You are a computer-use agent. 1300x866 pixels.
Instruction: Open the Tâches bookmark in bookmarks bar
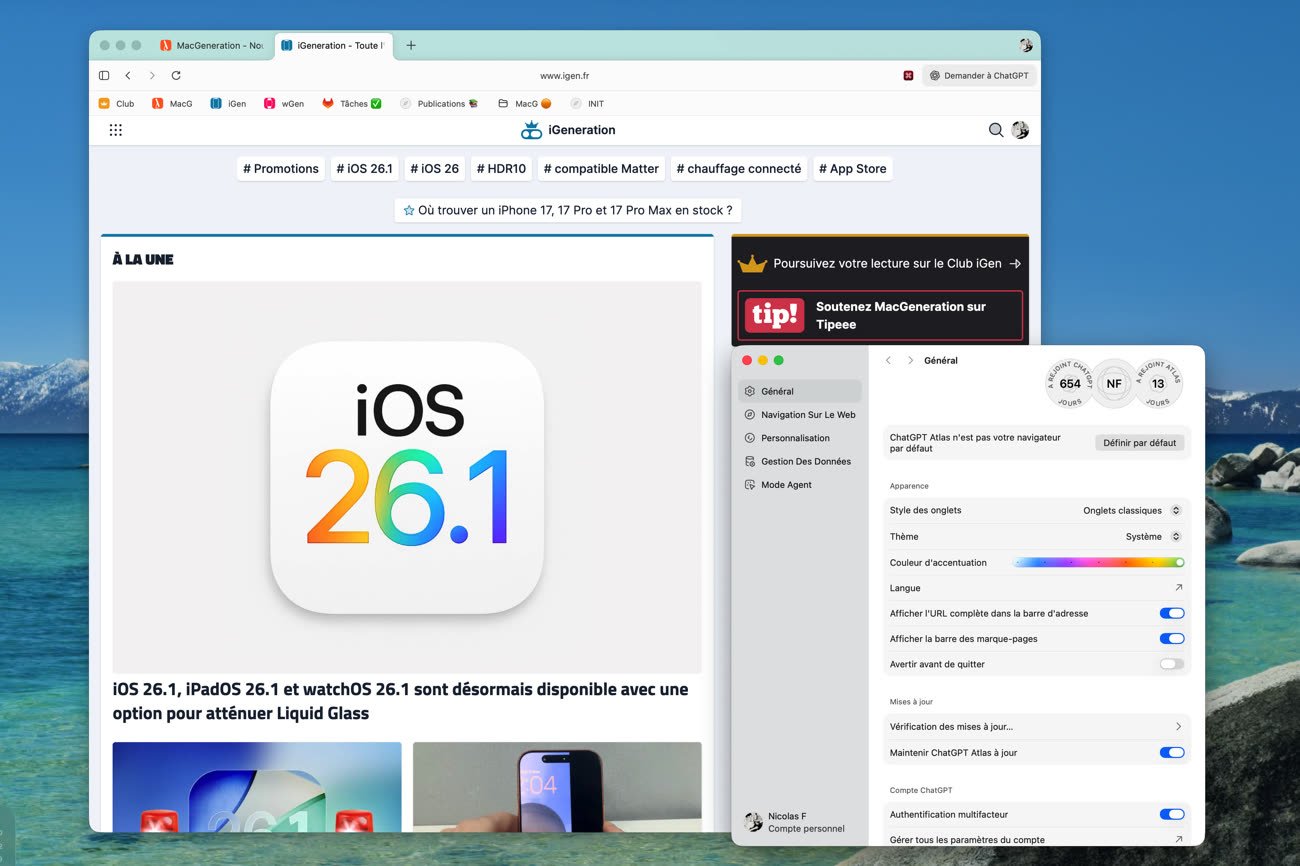352,103
